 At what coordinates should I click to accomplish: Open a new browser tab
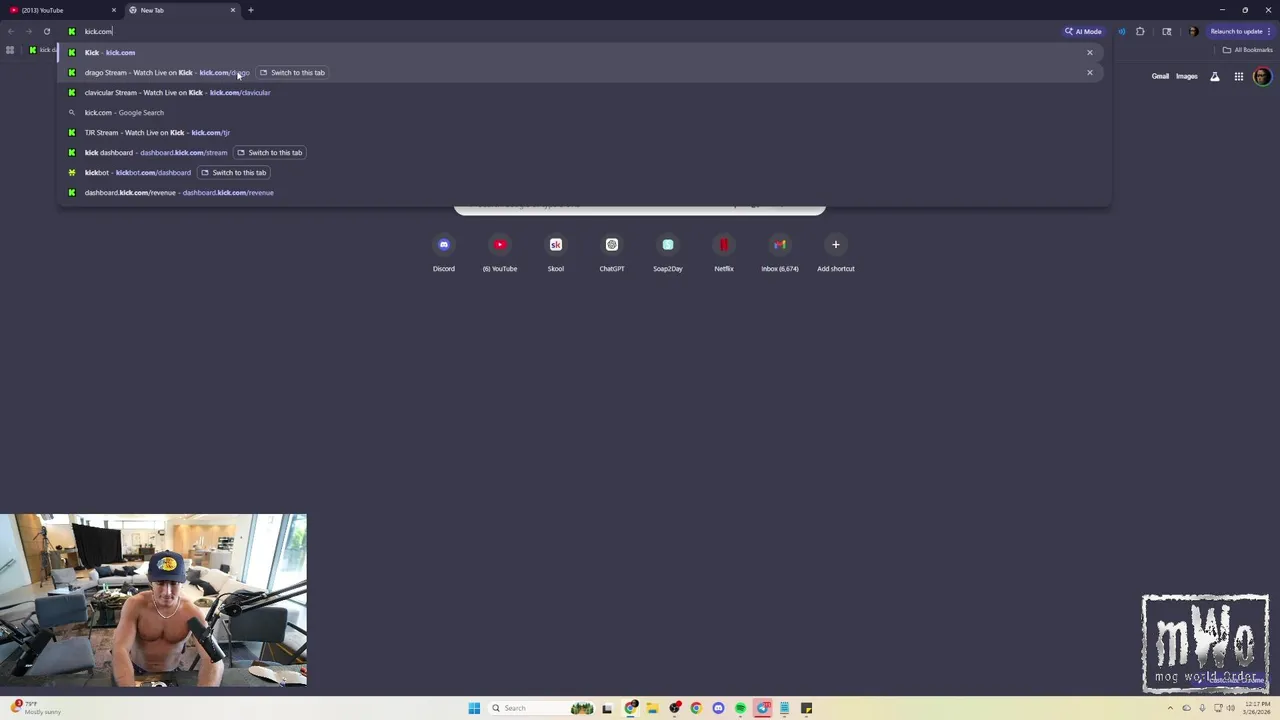pos(251,10)
